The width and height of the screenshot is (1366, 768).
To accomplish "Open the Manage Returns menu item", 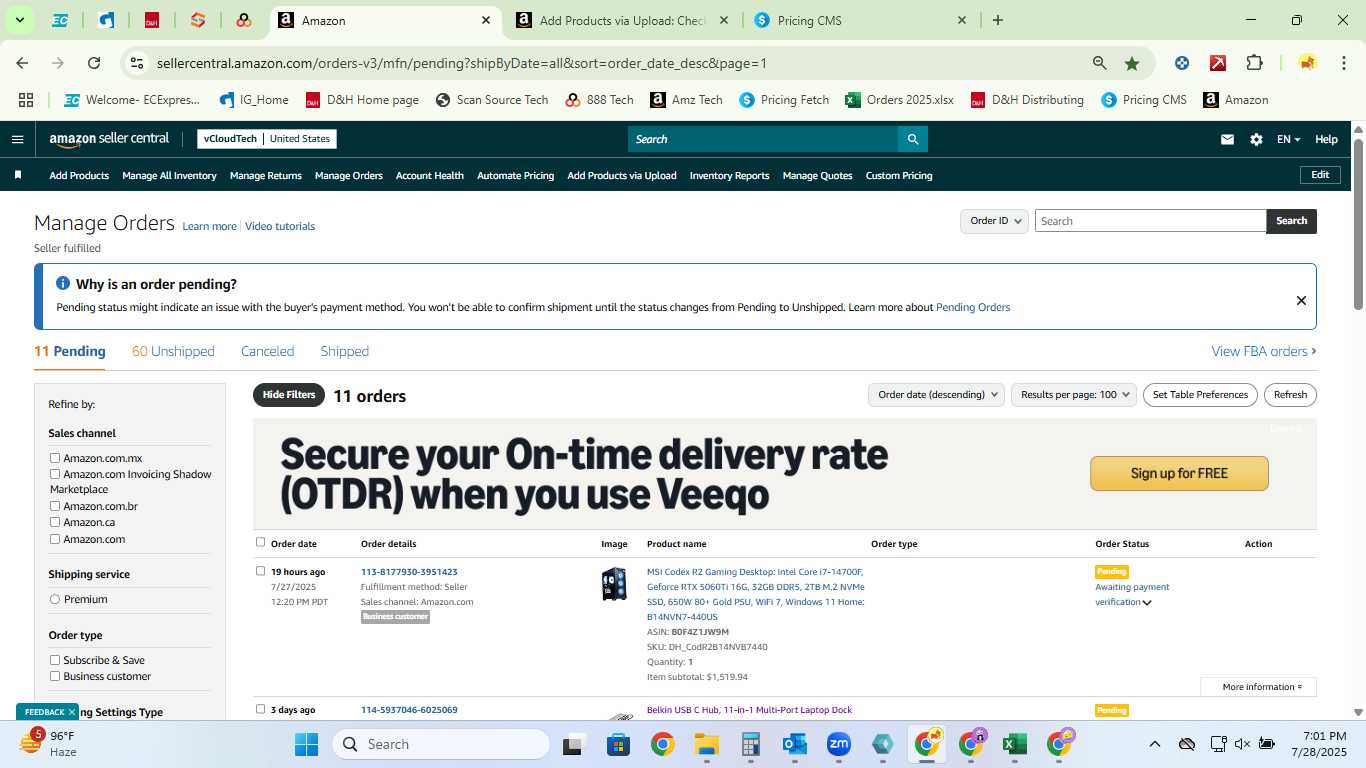I will [x=265, y=175].
